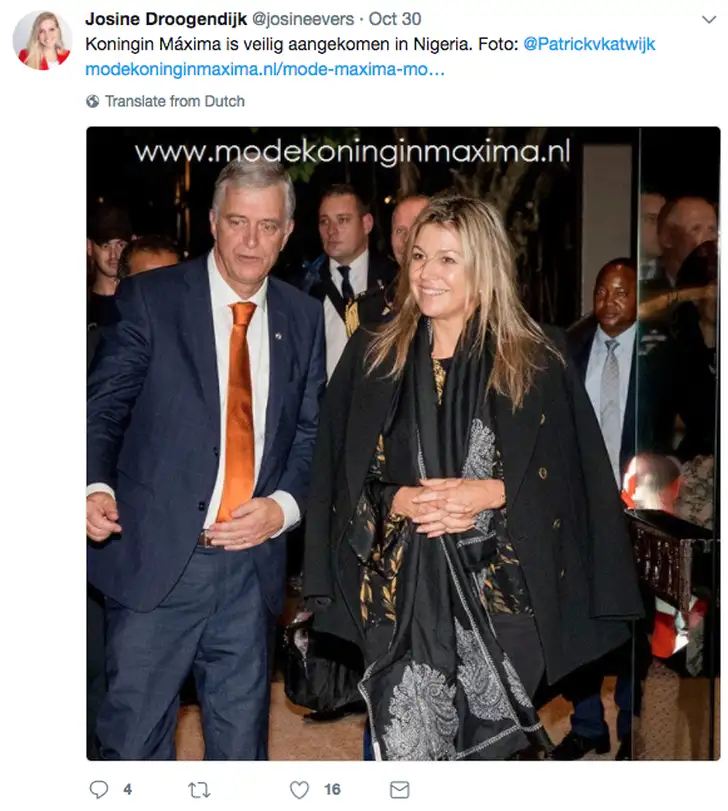Click the reply speech bubble icon
This screenshot has height=811, width=728.
click(x=98, y=789)
